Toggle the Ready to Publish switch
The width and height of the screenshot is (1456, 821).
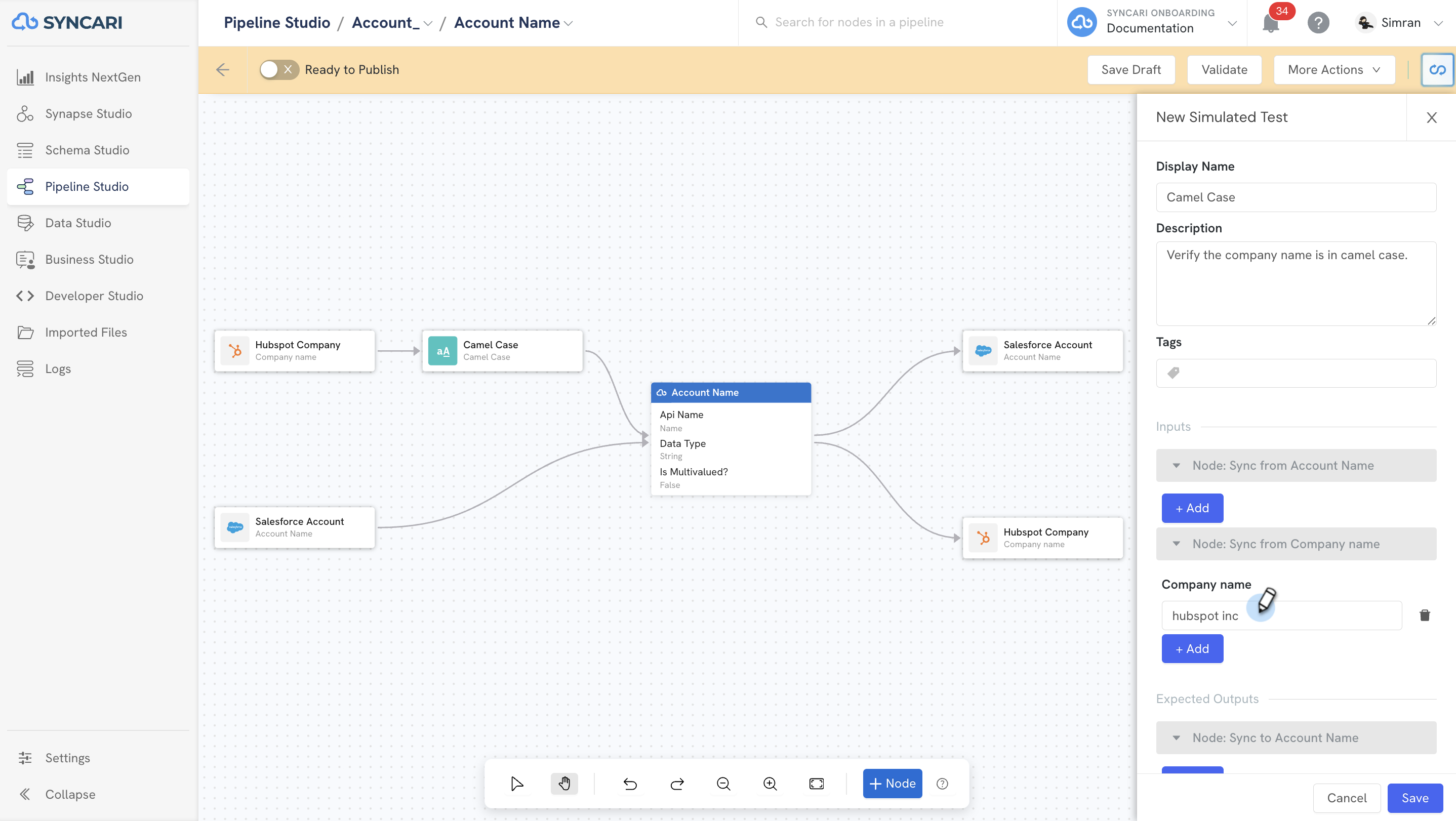278,69
